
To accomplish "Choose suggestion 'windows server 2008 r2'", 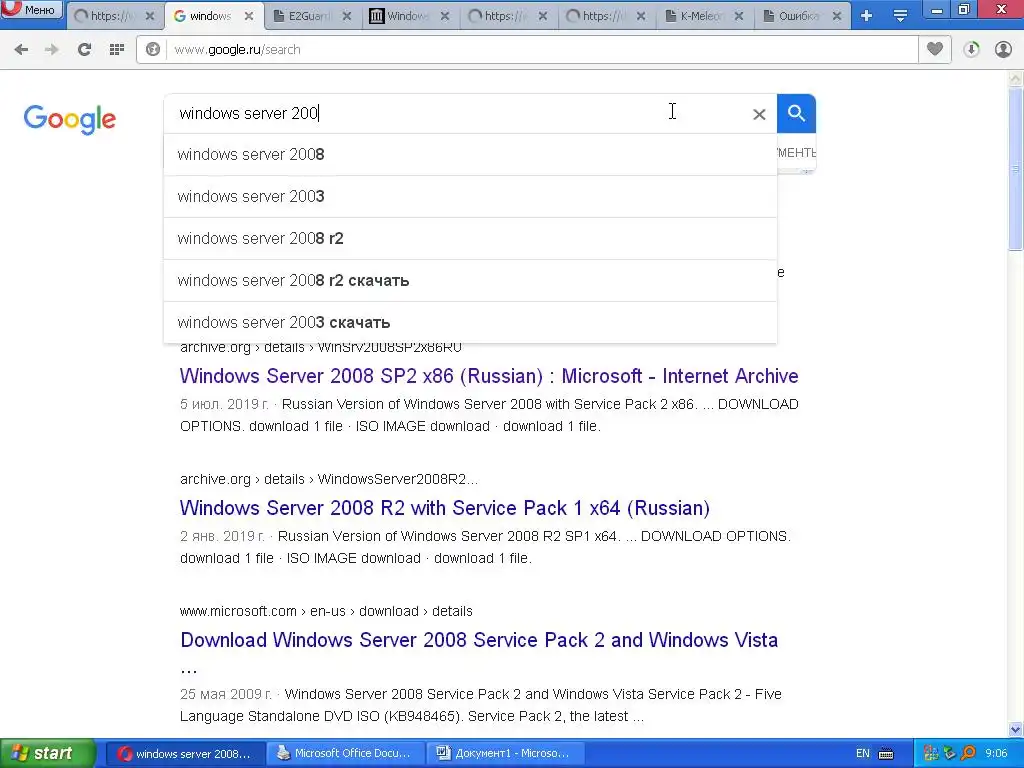I will 470,238.
